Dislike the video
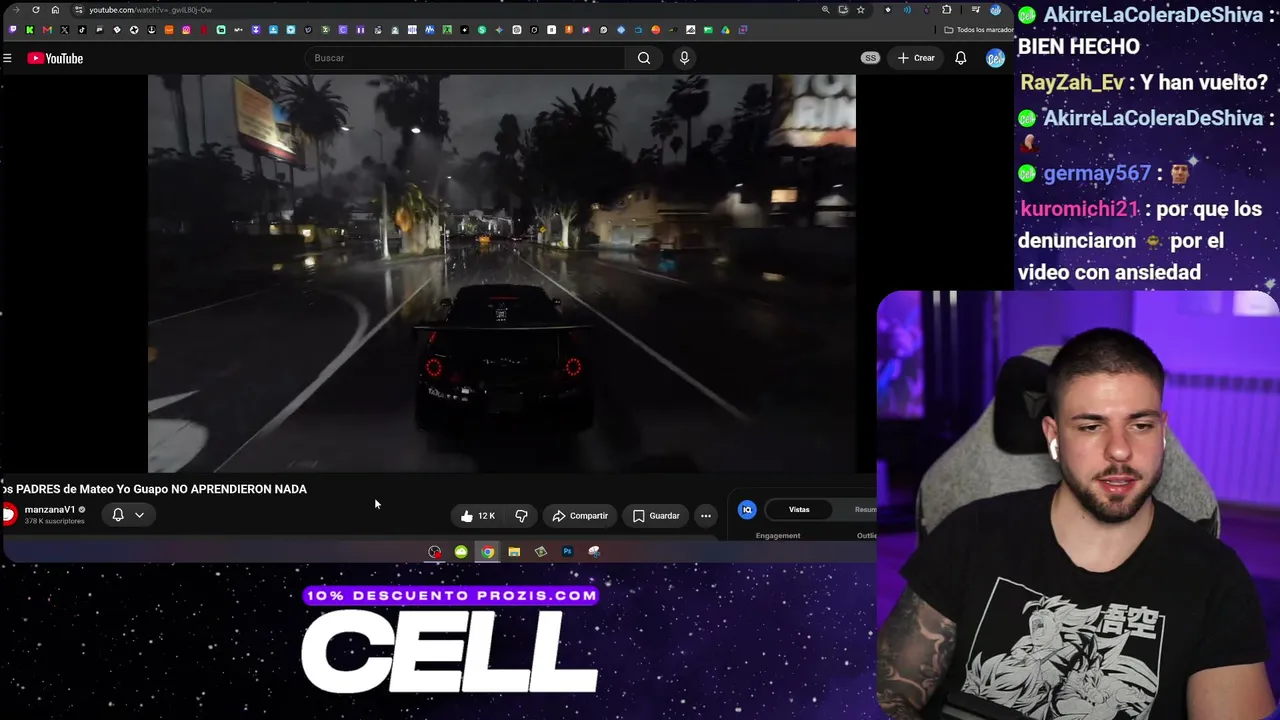 point(521,516)
